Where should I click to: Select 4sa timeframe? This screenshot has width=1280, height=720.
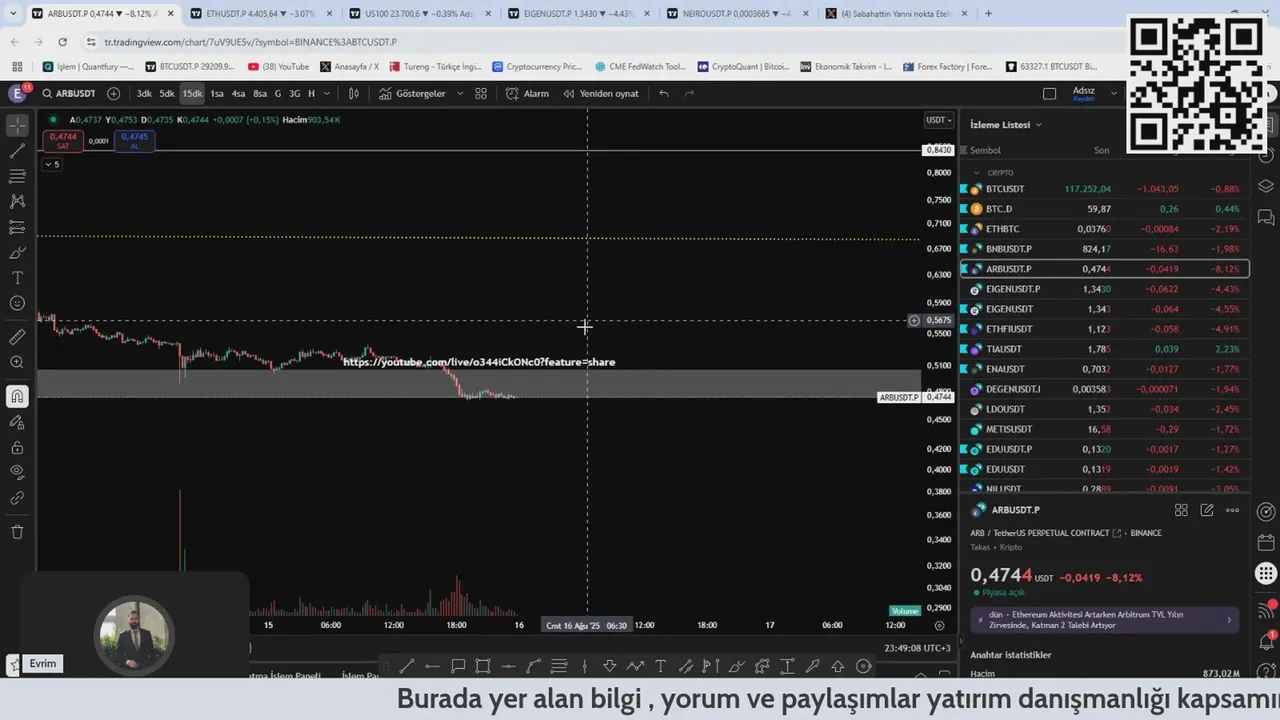pos(238,93)
